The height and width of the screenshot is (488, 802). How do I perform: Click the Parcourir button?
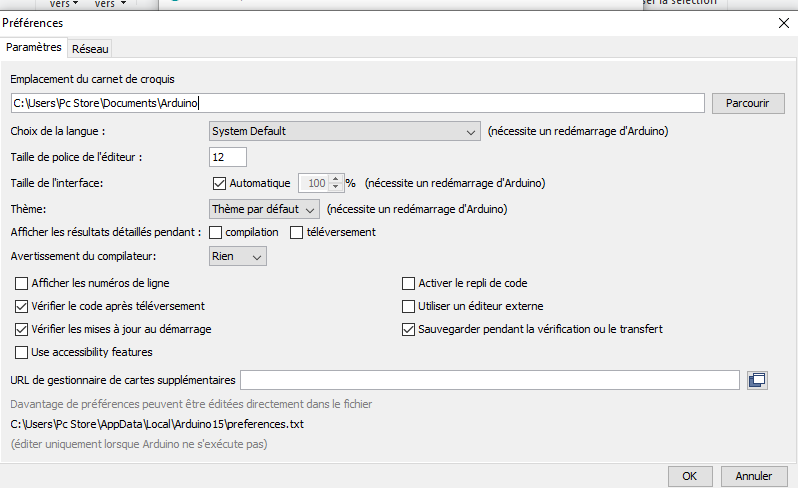(x=747, y=103)
